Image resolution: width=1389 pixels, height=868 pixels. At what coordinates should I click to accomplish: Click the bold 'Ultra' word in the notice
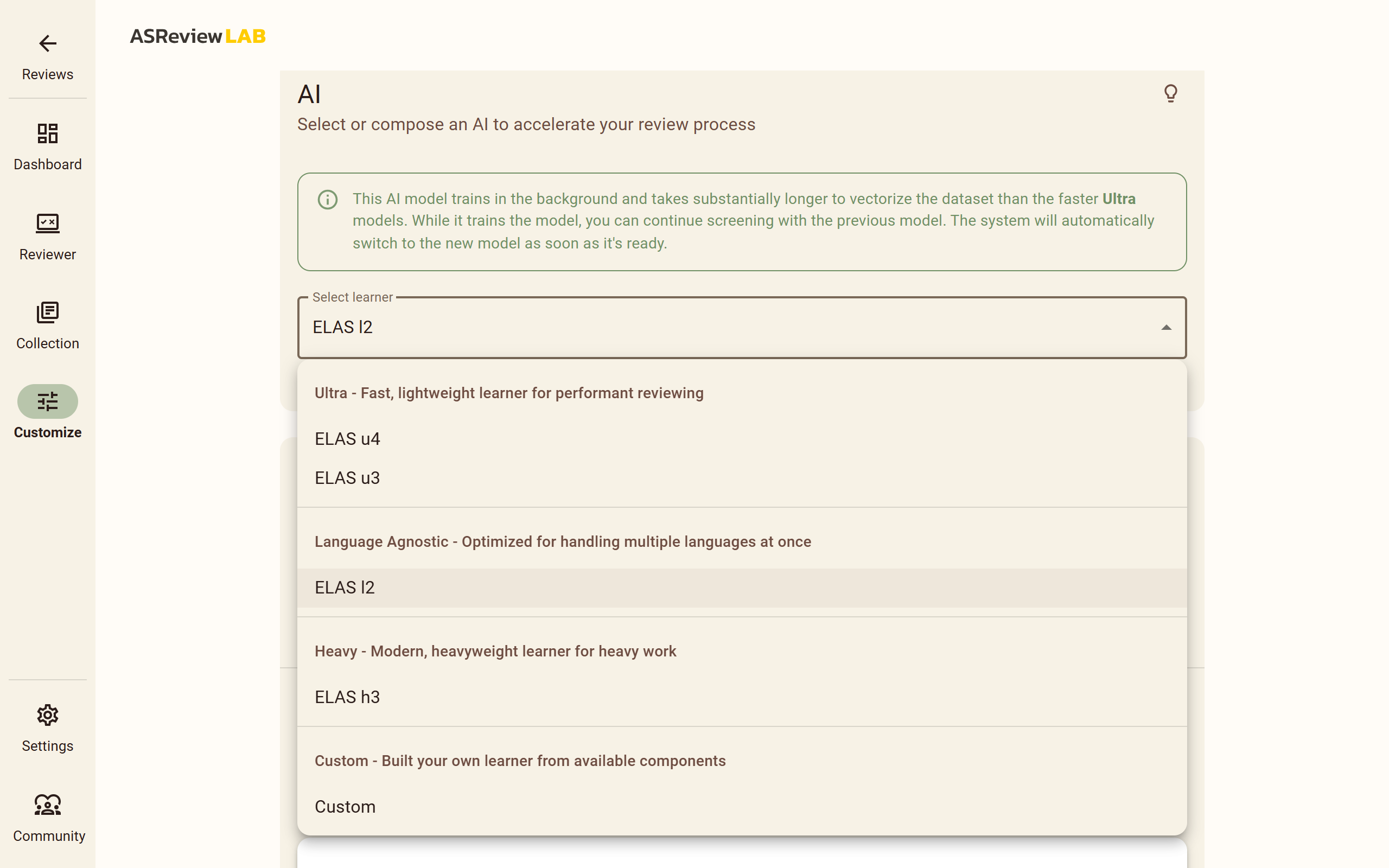(x=1119, y=199)
